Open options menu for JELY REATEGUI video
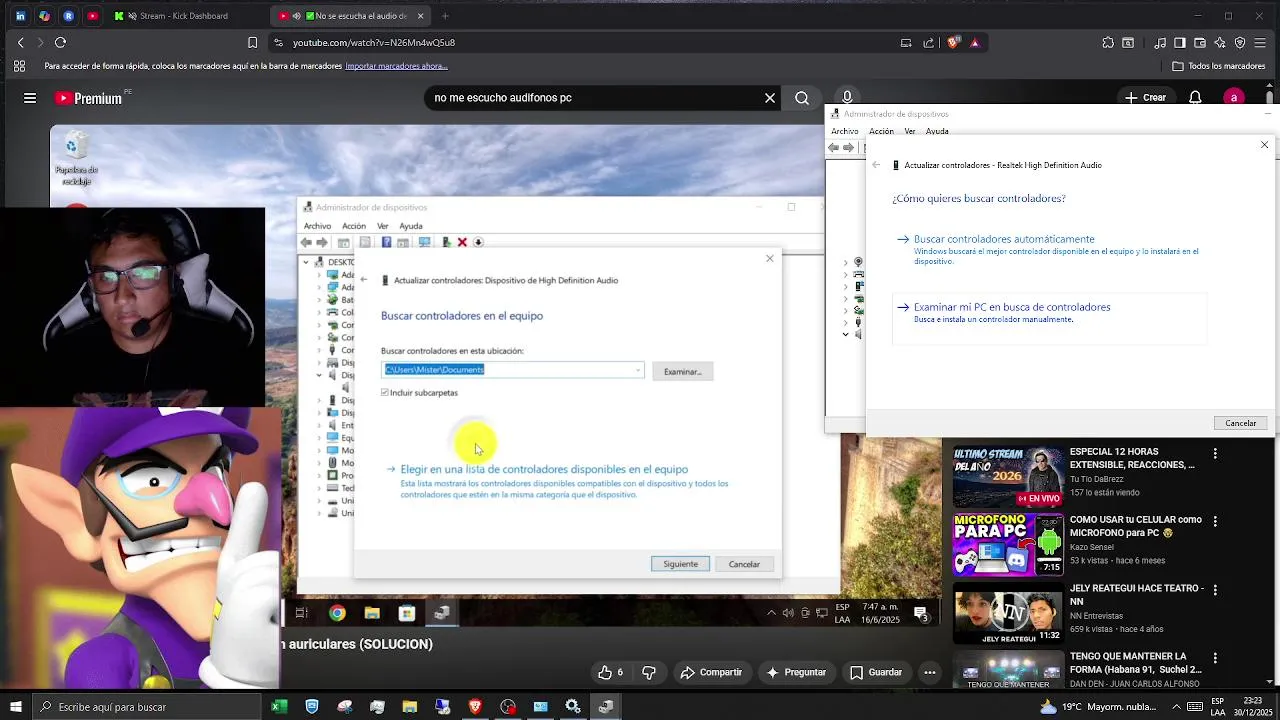1280x720 pixels. click(x=1215, y=590)
